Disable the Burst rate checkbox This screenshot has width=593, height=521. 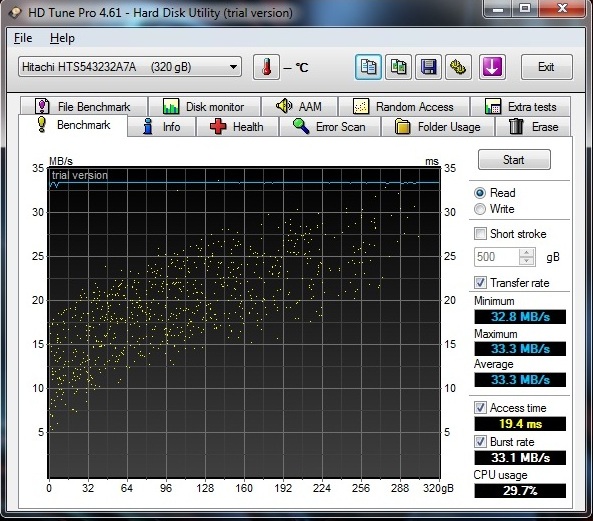point(480,442)
